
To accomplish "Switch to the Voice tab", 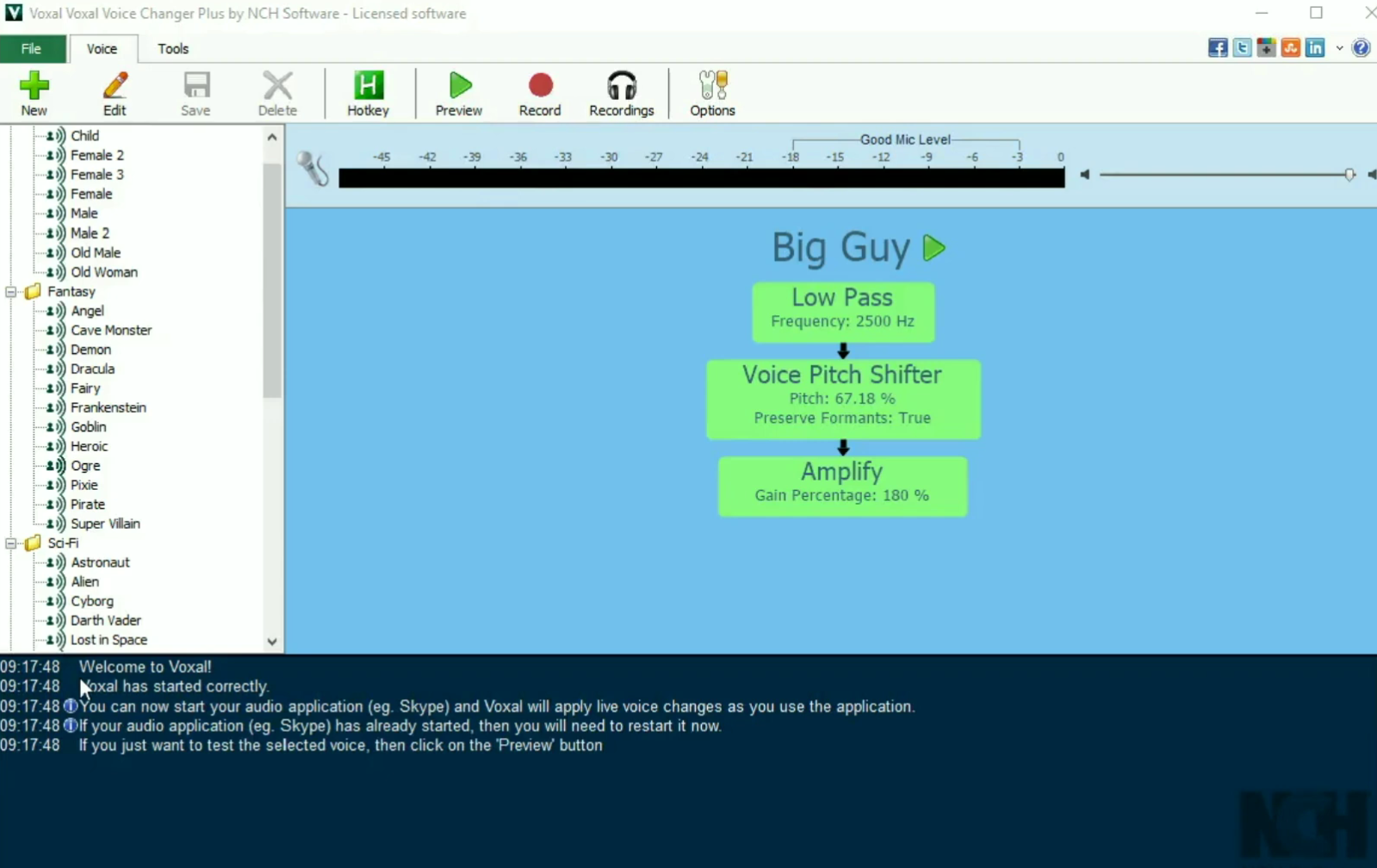I will point(102,49).
